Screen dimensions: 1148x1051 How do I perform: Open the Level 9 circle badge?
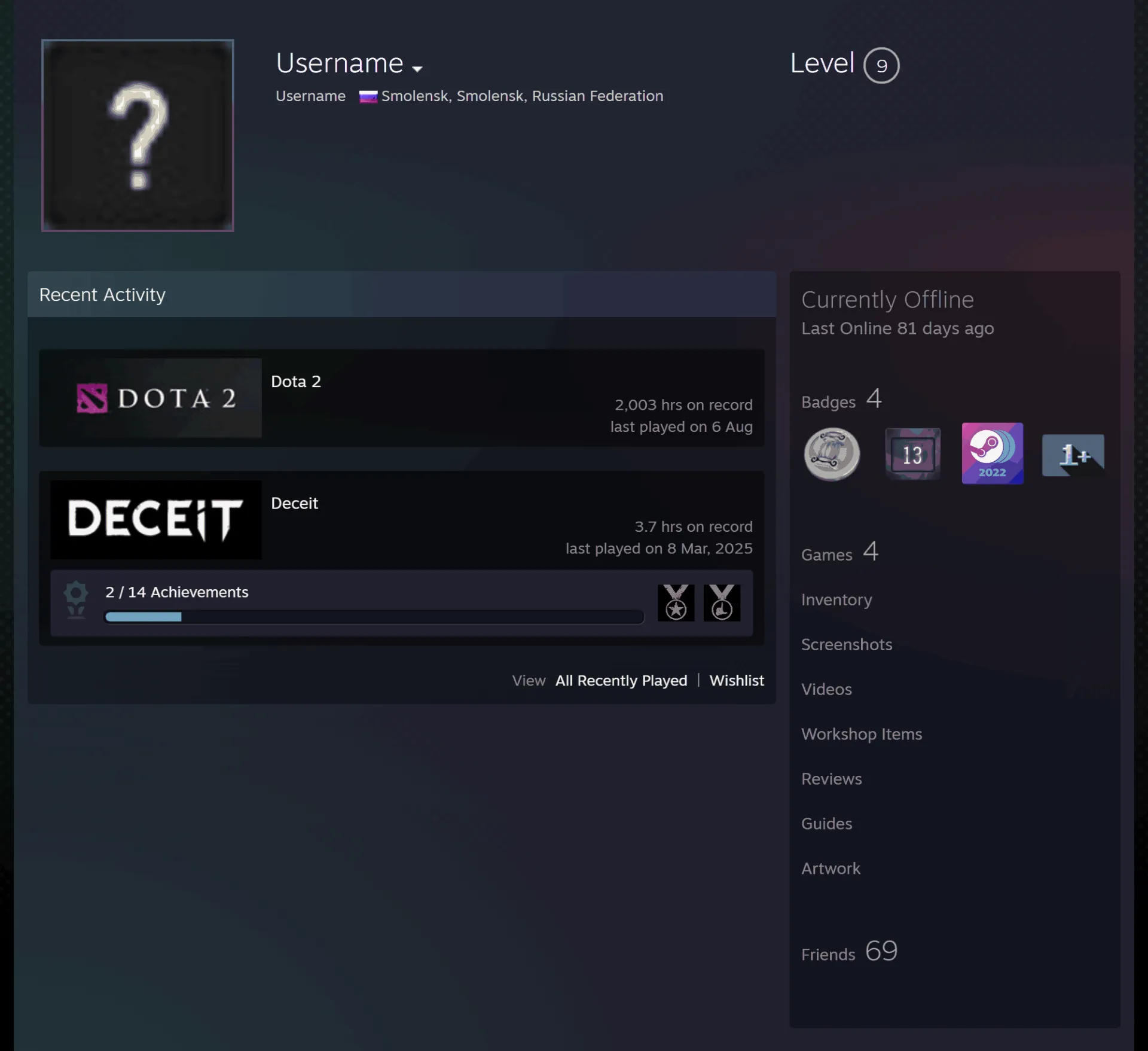coord(881,65)
